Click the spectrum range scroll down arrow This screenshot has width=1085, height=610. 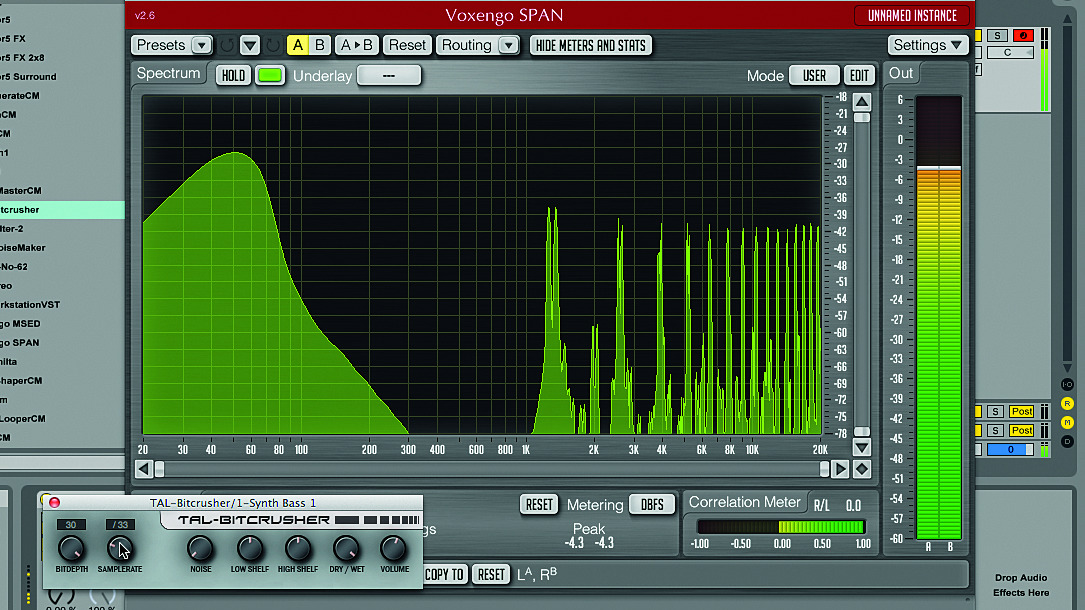coord(861,448)
